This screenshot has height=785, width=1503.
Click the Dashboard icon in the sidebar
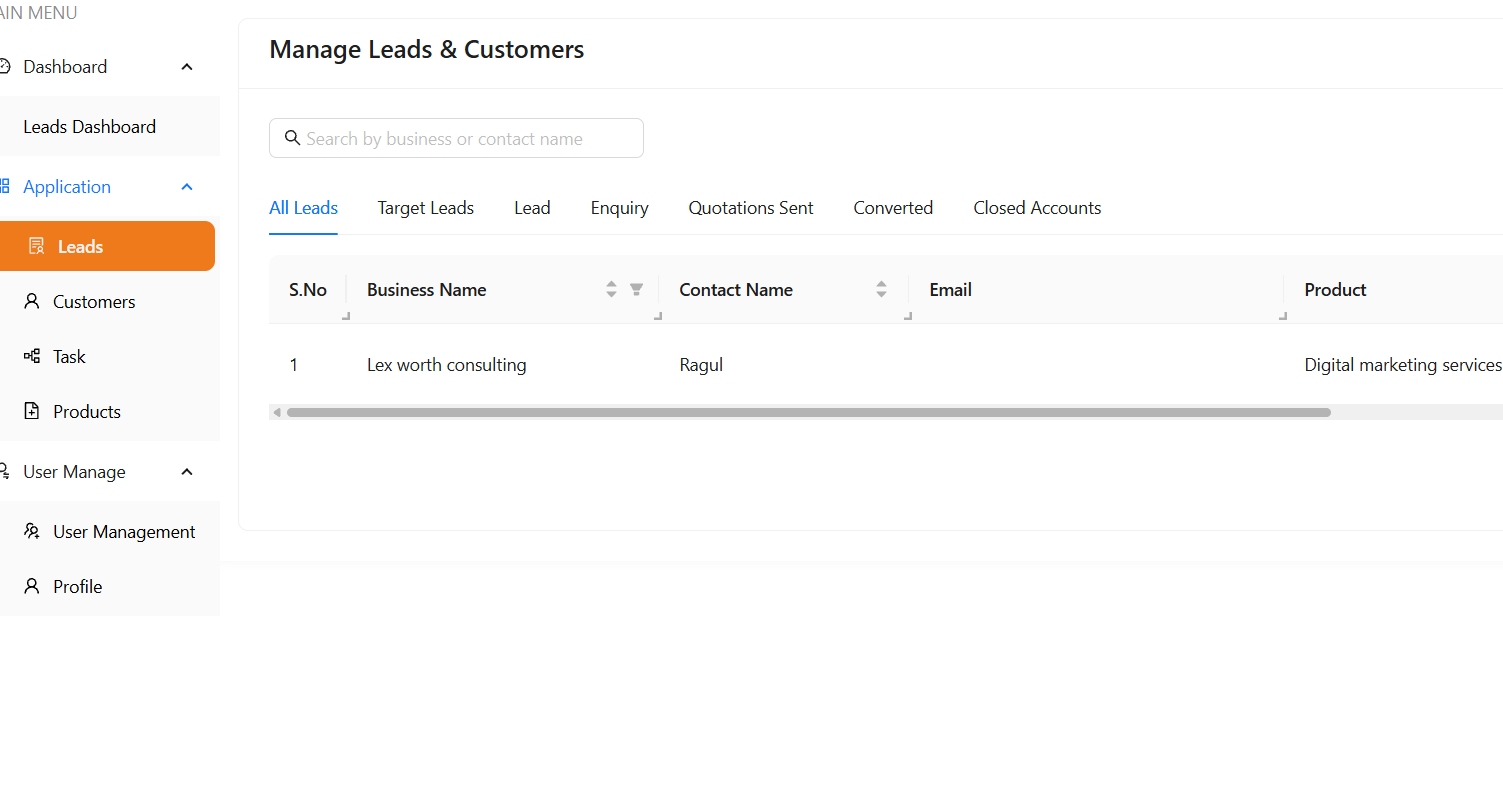pyautogui.click(x=3, y=65)
